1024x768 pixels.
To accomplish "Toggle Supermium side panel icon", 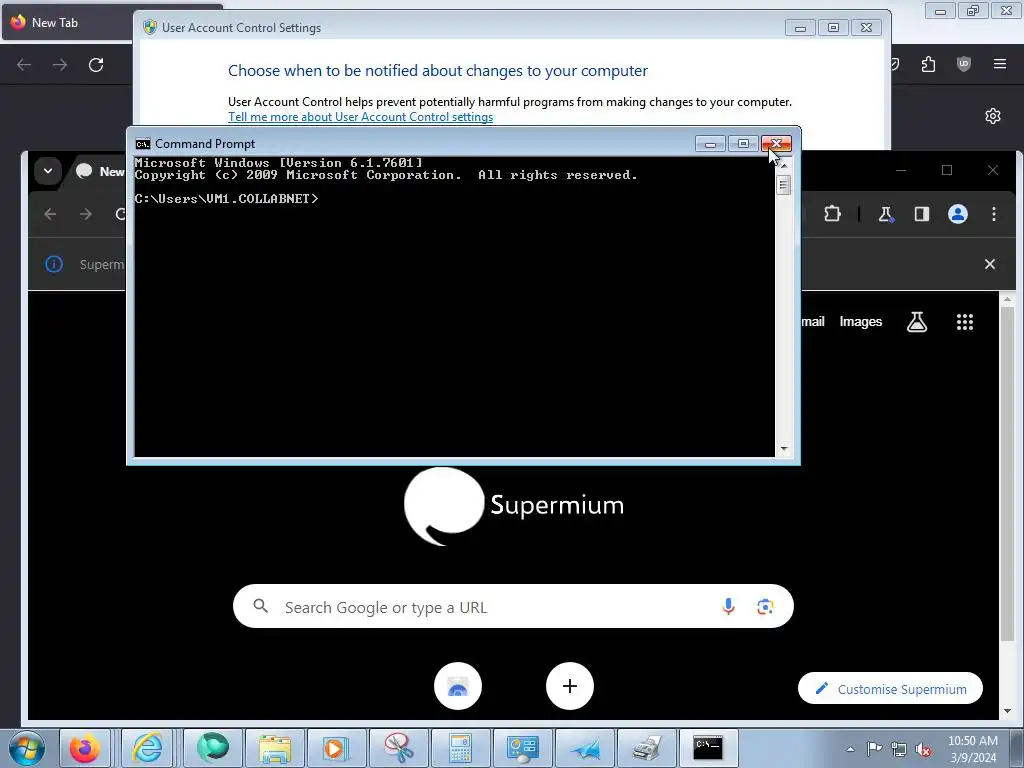I will pos(921,214).
